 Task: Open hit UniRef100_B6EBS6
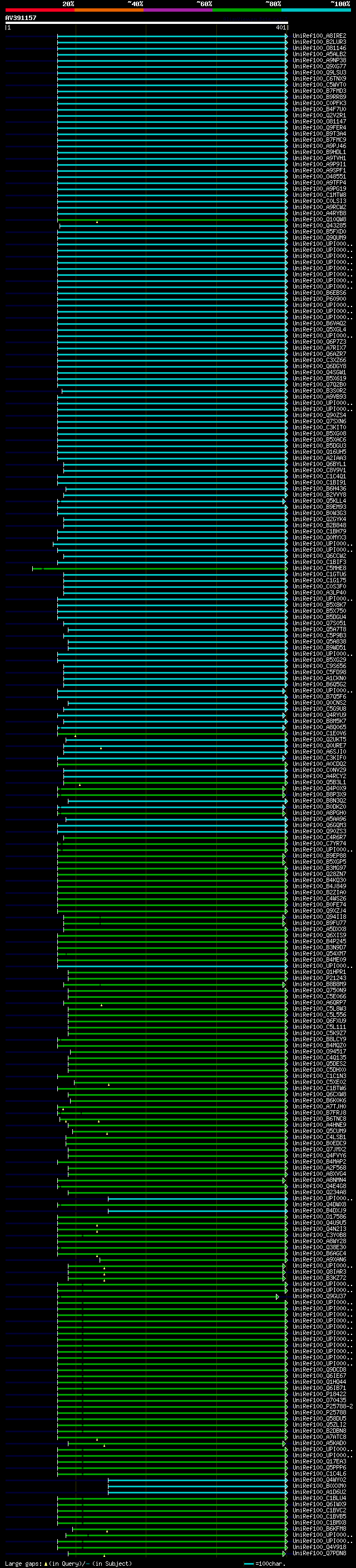click(x=319, y=293)
